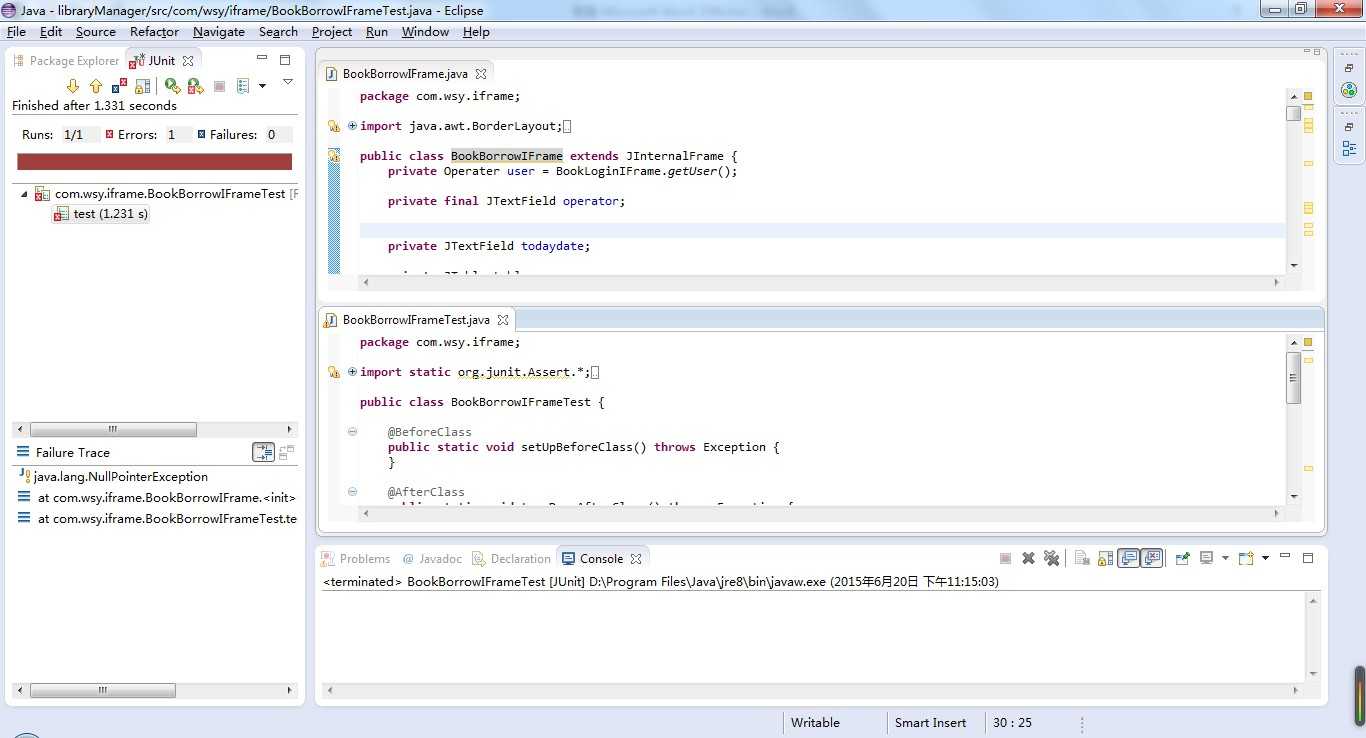Viewport: 1366px width, 738px height.
Task: Close BookBorrowIFrameTest.java editor tab
Action: pyautogui.click(x=503, y=320)
